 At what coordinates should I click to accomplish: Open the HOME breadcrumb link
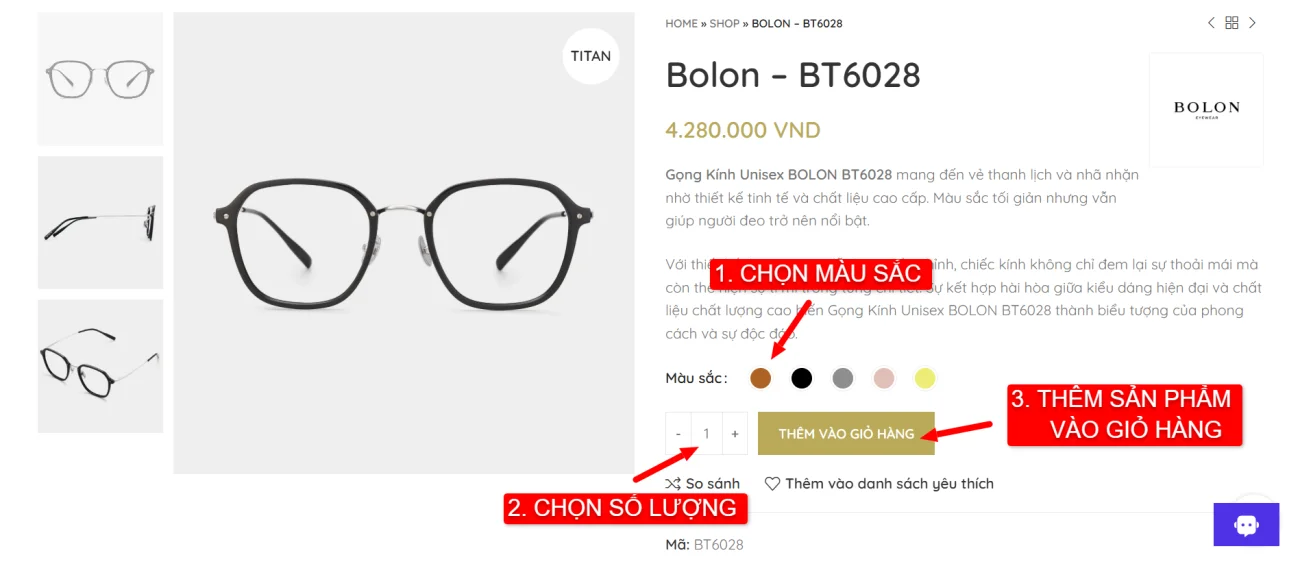(x=681, y=23)
